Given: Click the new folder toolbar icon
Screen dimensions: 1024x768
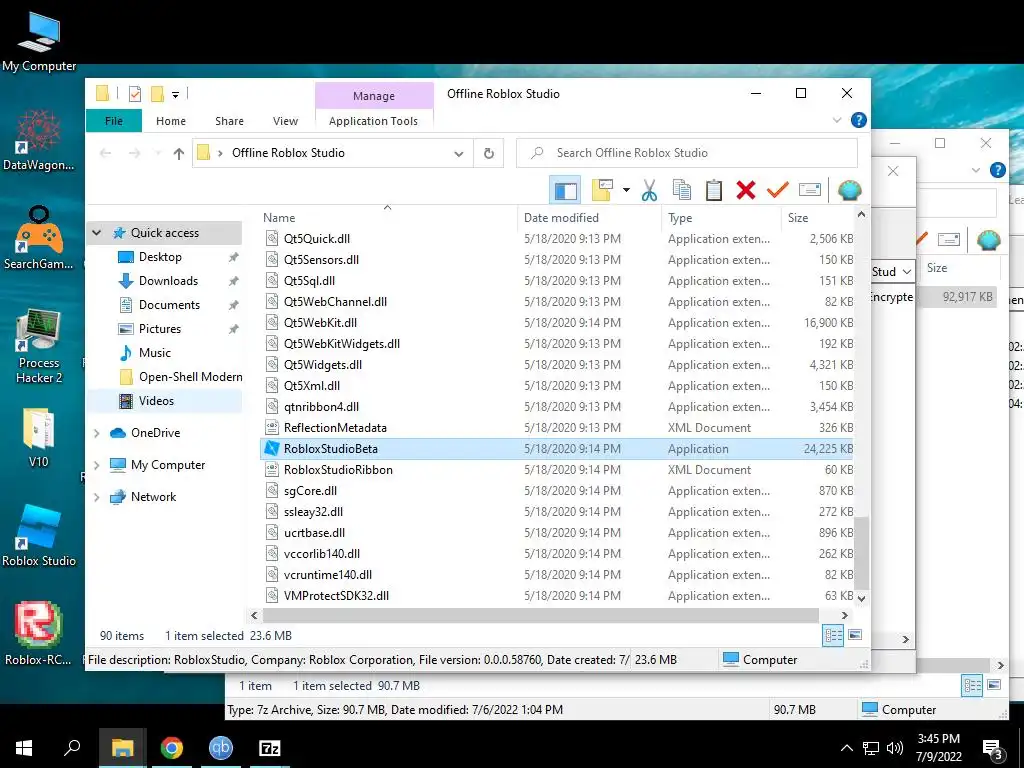Looking at the screenshot, I should (602, 190).
